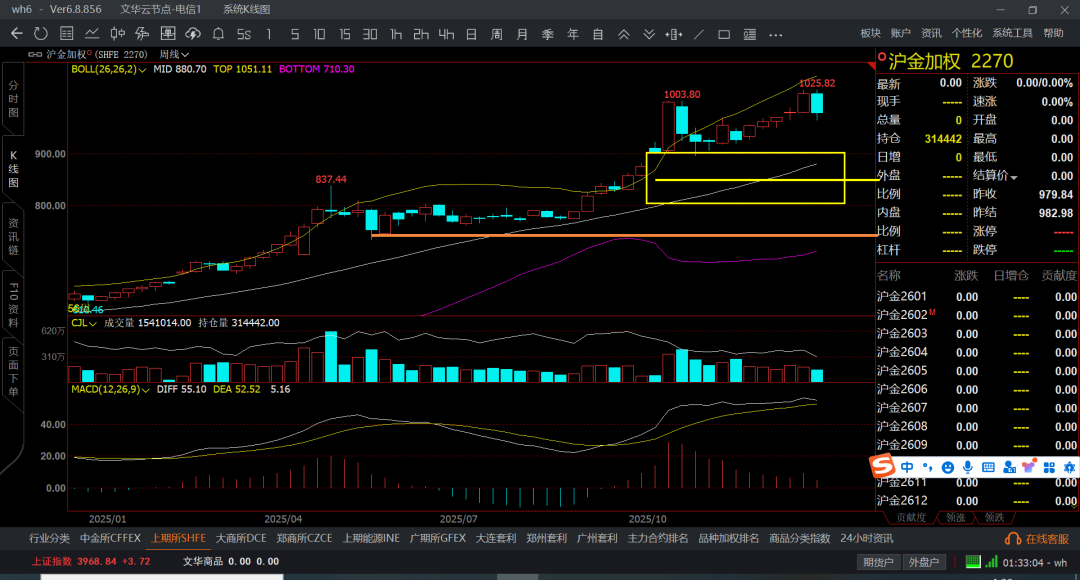Screen dimensions: 1080x580
Task: Open the Sogou toolbox grid icon
Action: point(1049,467)
